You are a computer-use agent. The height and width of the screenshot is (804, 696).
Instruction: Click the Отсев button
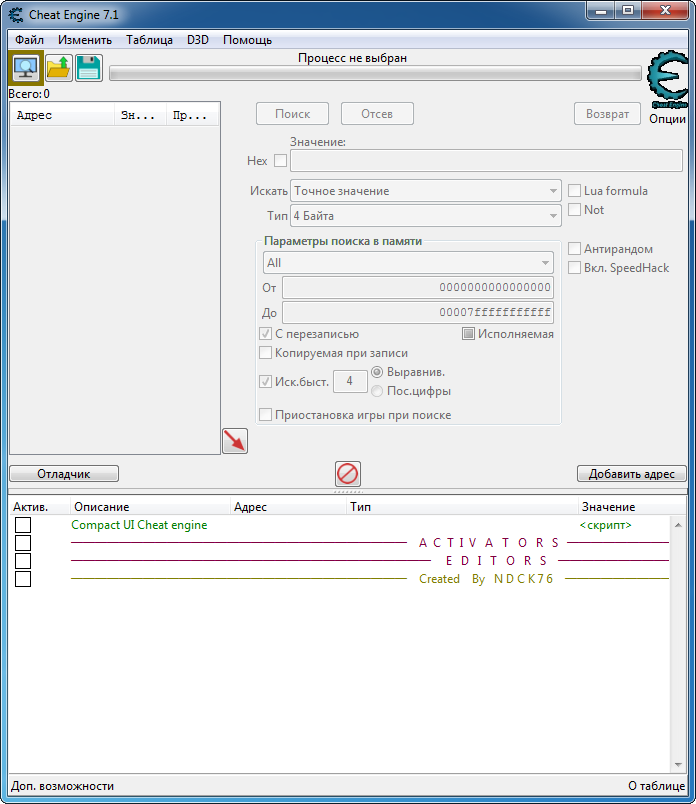(x=377, y=114)
